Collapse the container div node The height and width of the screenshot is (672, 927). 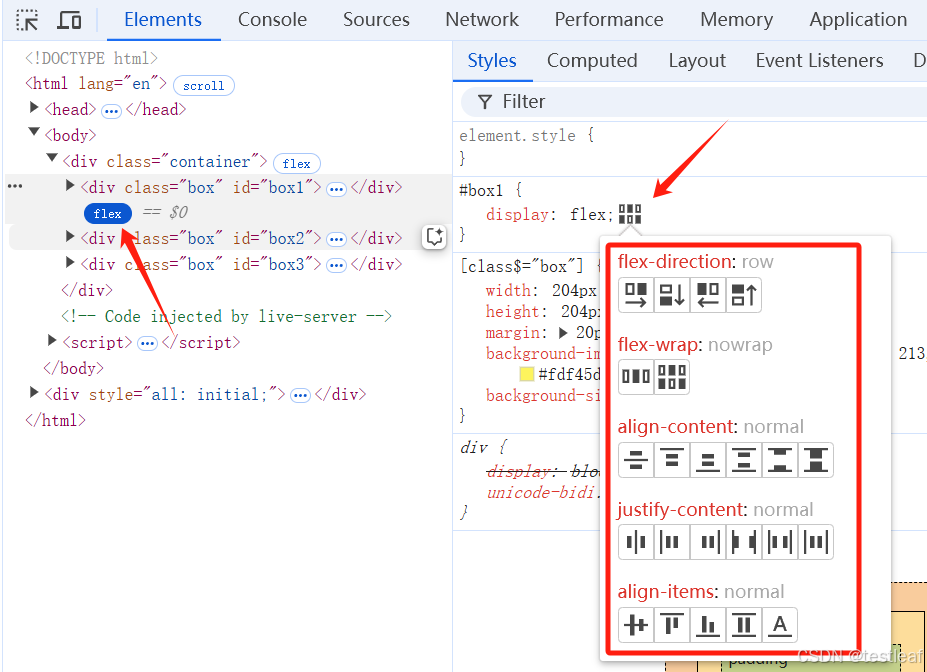pos(52,158)
